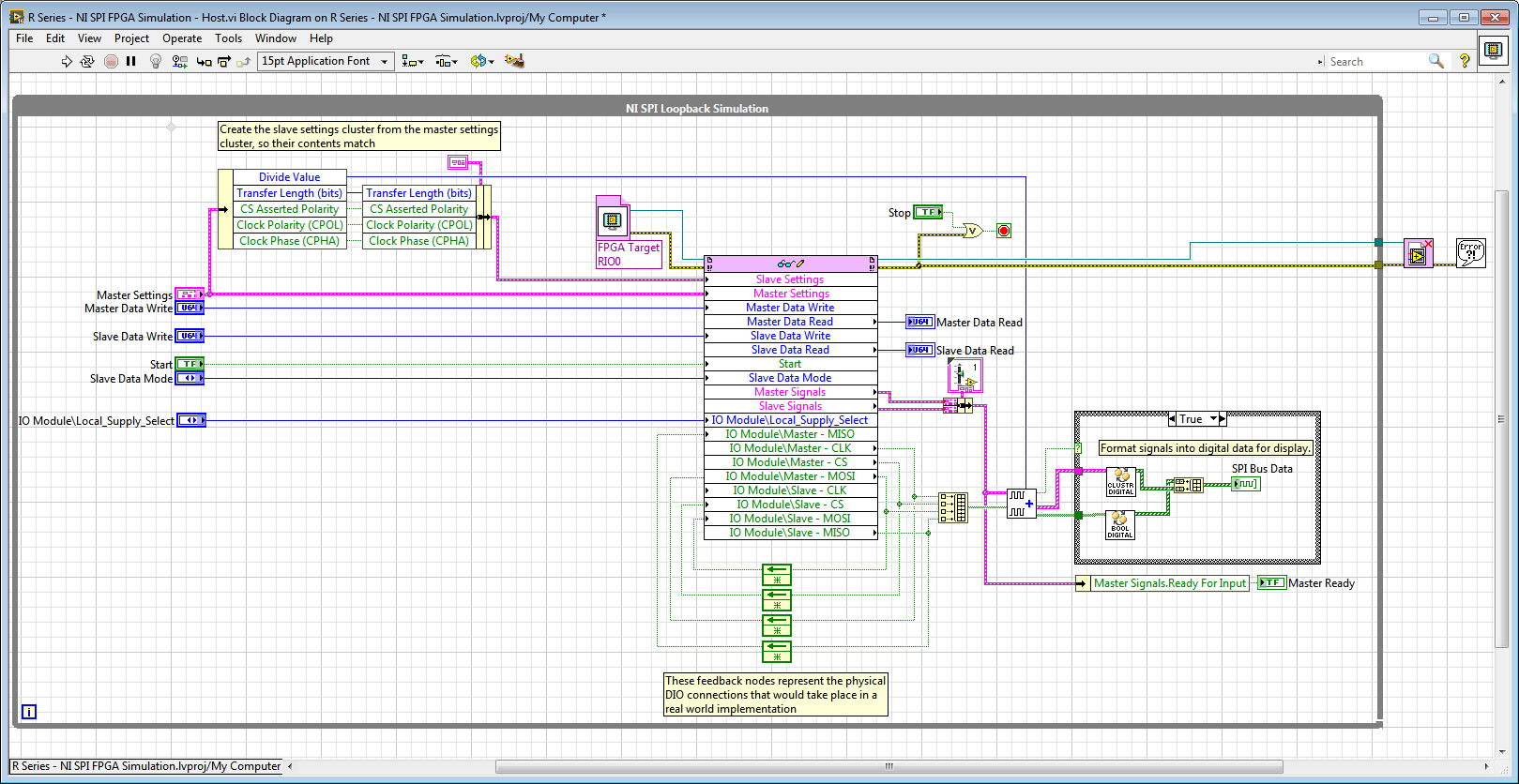Click the Context Help question mark
Screen dimensions: 1519x784
pos(1465,61)
